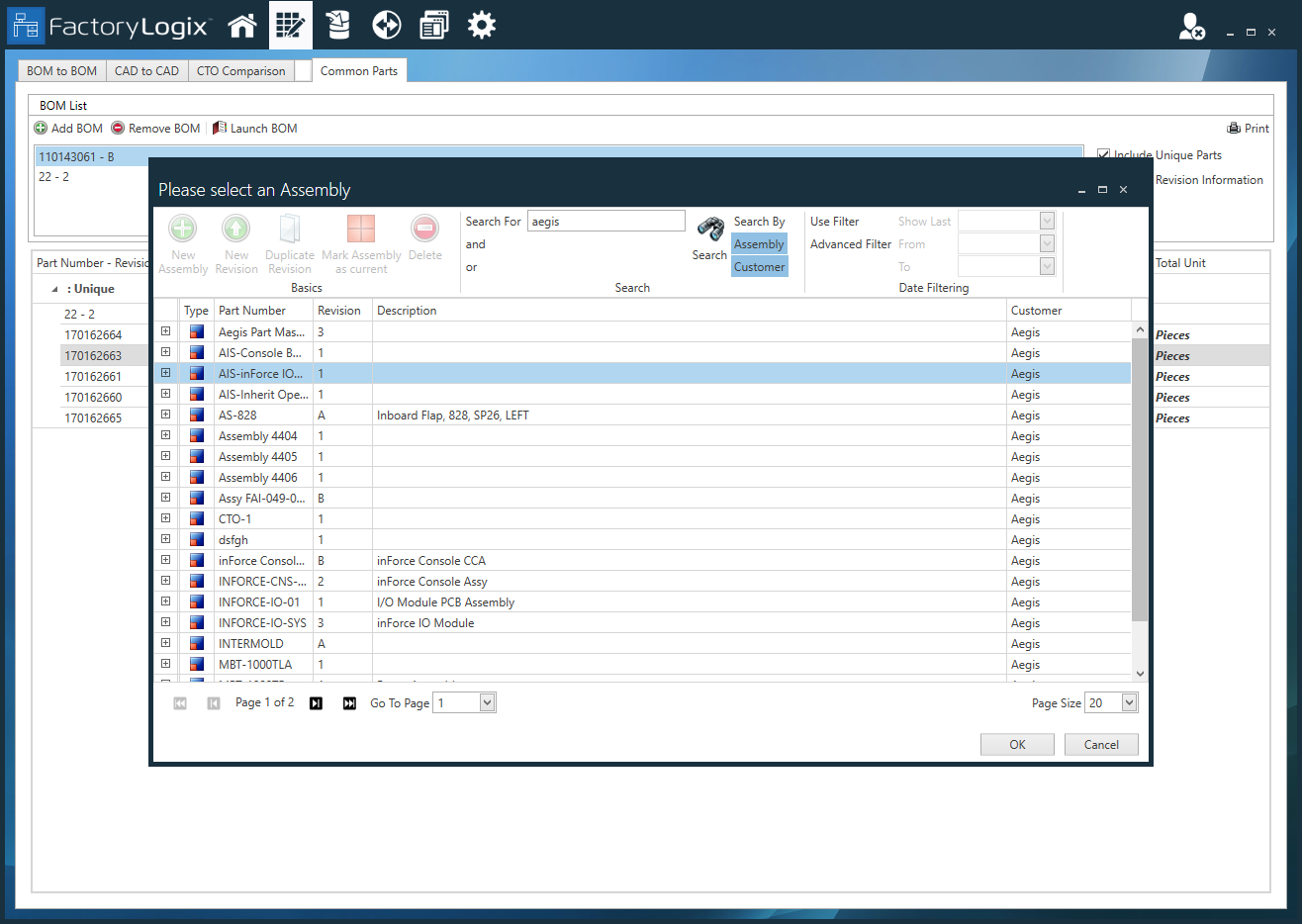Toggle Include Unique Parts checkbox
Viewport: 1302px width, 924px height.
[1103, 155]
